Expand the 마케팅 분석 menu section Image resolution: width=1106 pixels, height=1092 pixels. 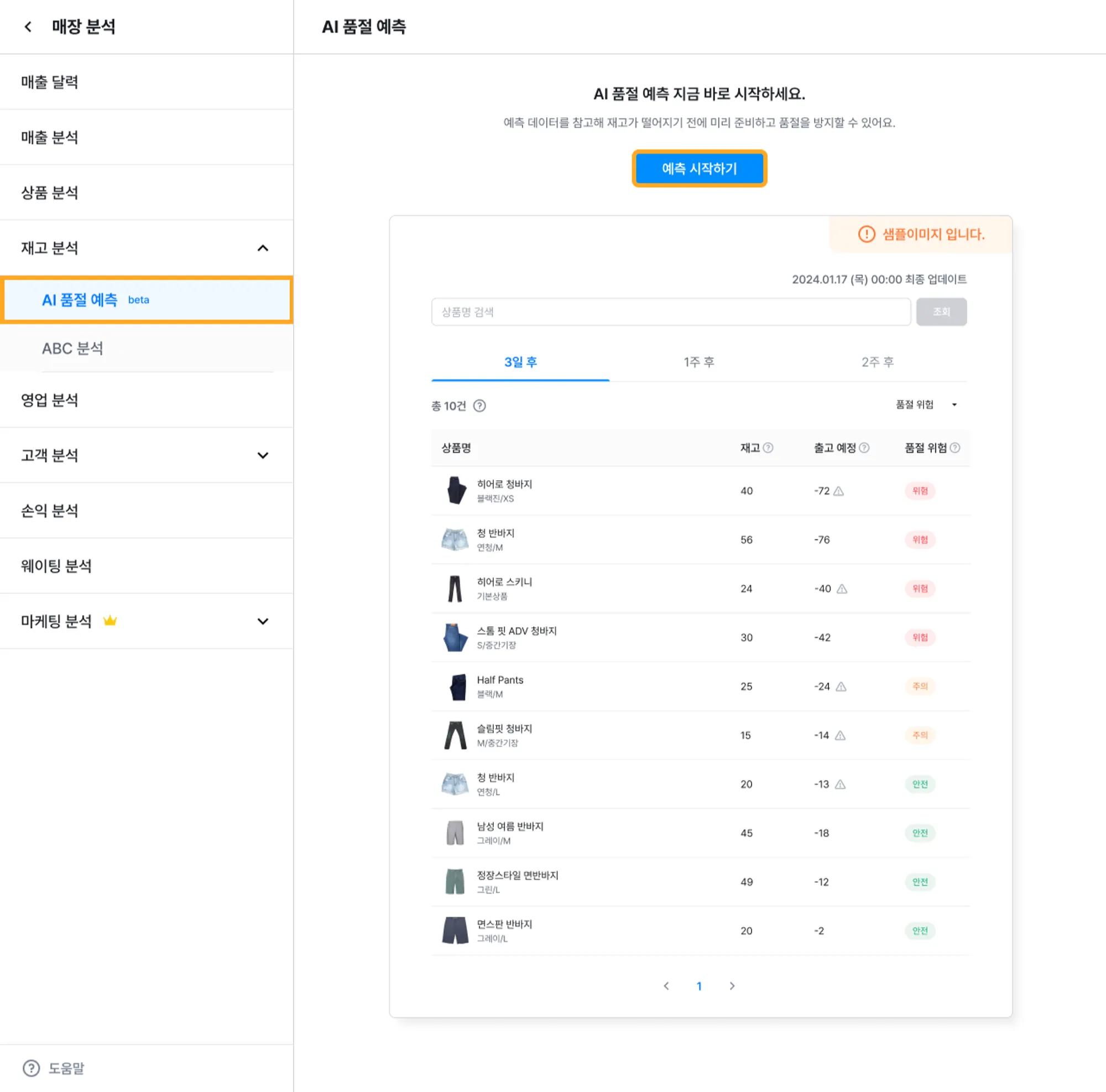(263, 622)
